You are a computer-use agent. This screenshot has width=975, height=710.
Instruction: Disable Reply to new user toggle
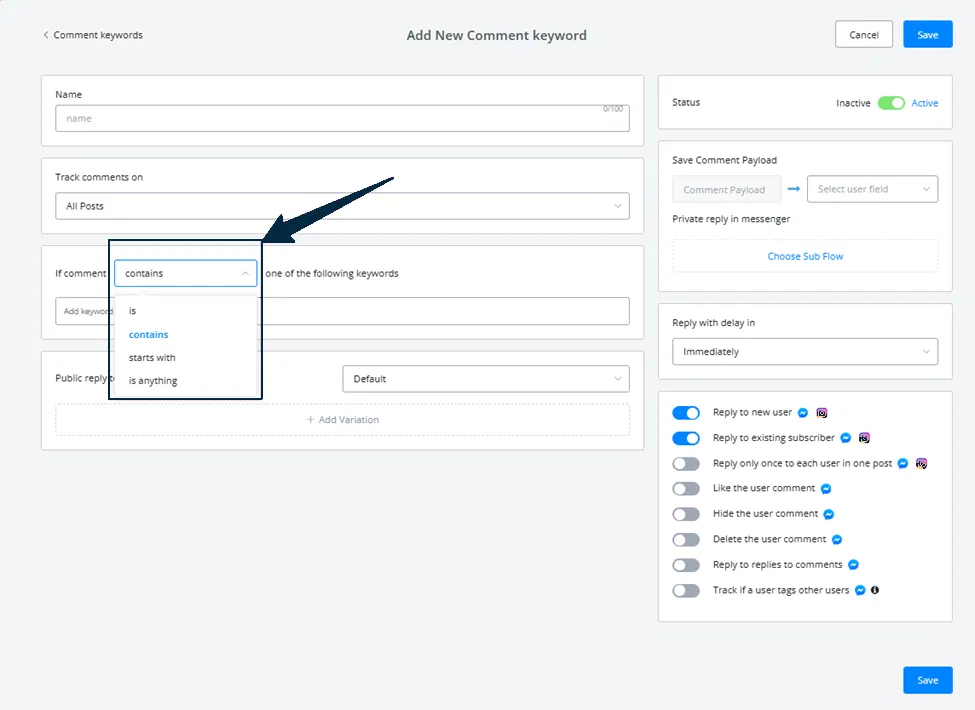pos(686,413)
